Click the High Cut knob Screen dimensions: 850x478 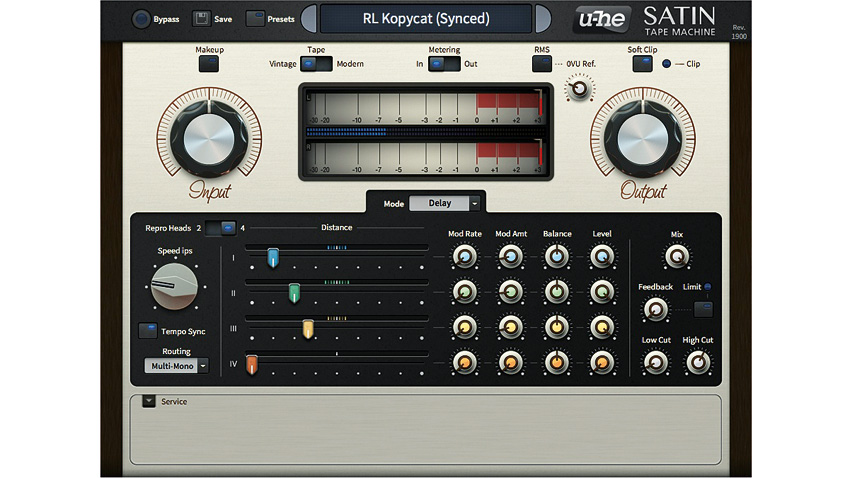coord(698,363)
